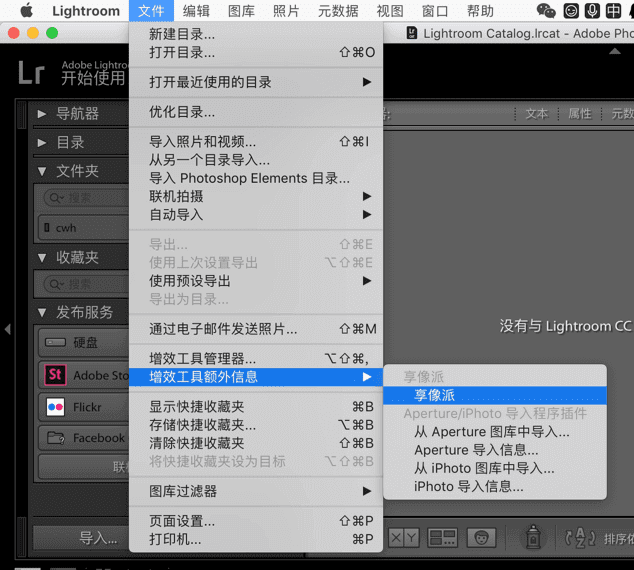Screen dimensions: 634x570
Task: Choose iPhoto 导入信息 submenu item
Action: coord(495,486)
